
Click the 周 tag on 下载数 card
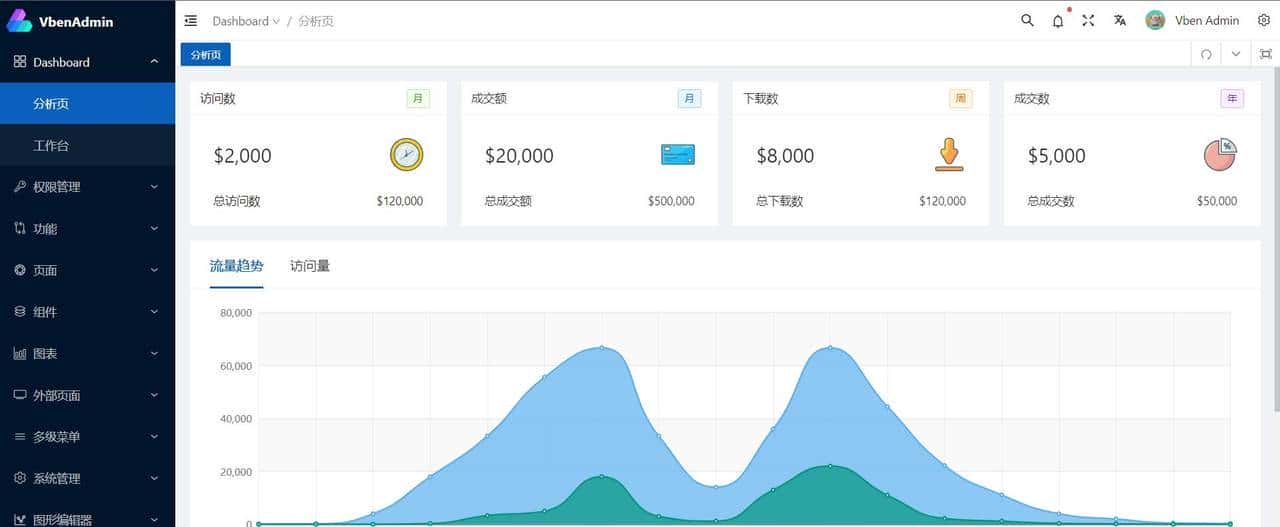pos(960,99)
